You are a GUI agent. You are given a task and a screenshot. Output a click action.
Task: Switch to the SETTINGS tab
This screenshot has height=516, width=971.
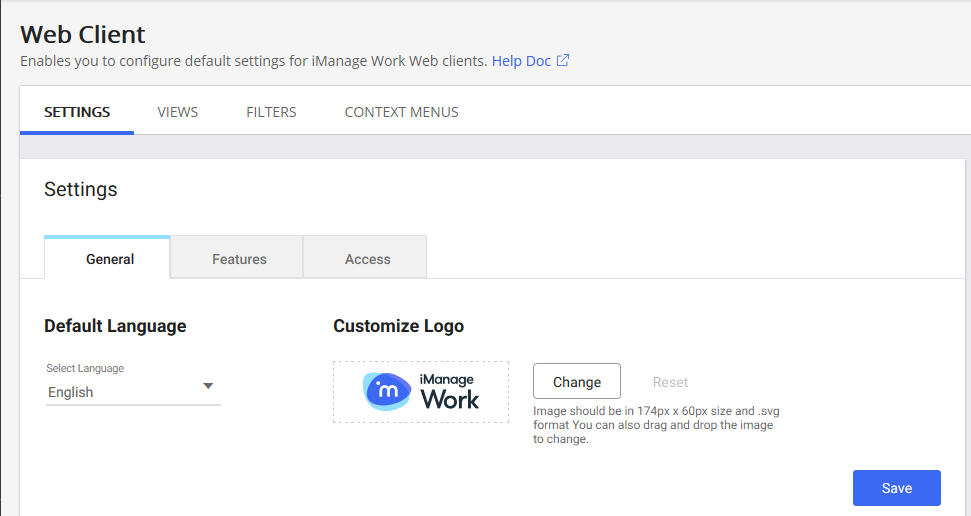pos(77,112)
